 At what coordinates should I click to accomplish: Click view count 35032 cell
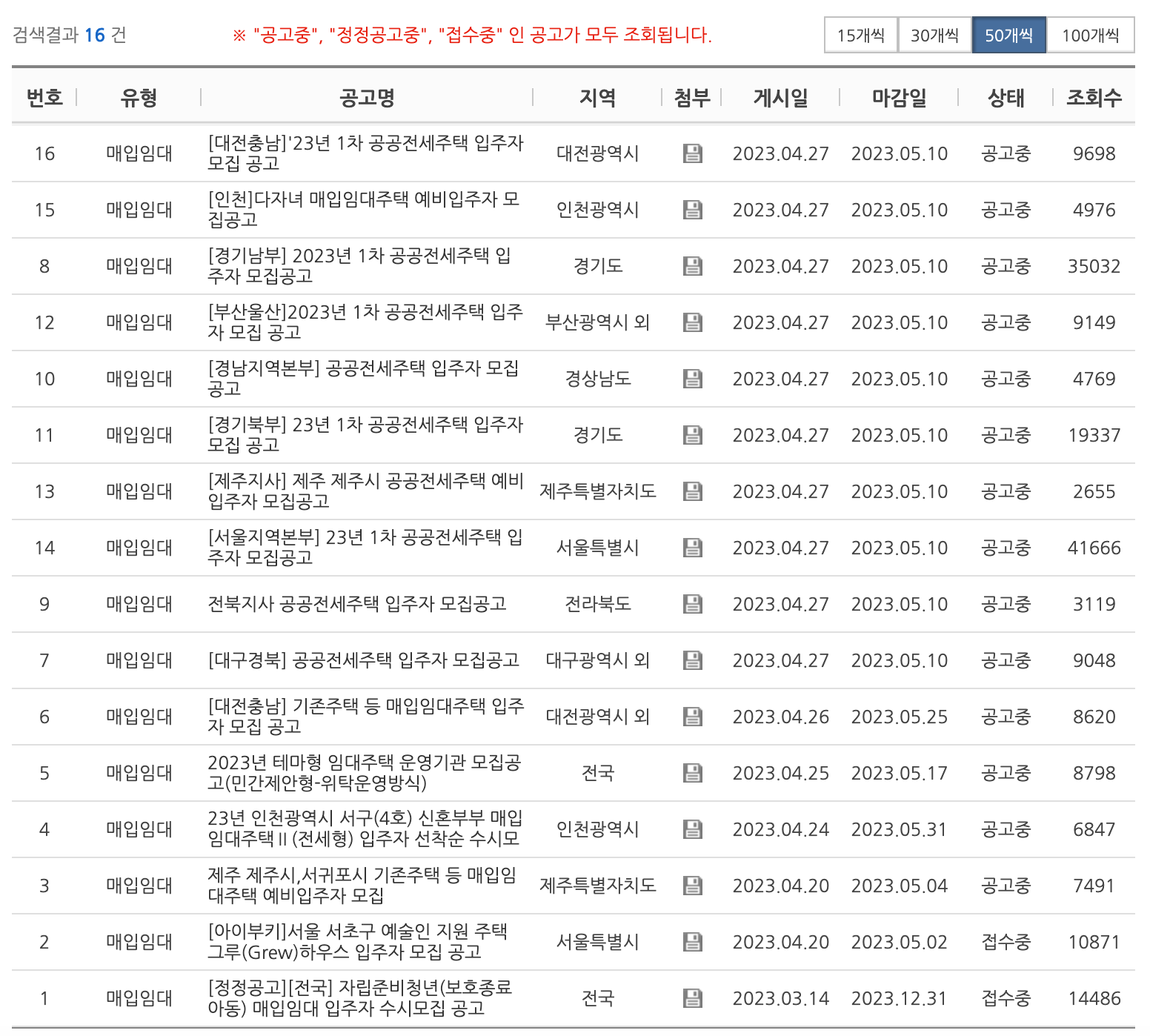tap(1094, 266)
